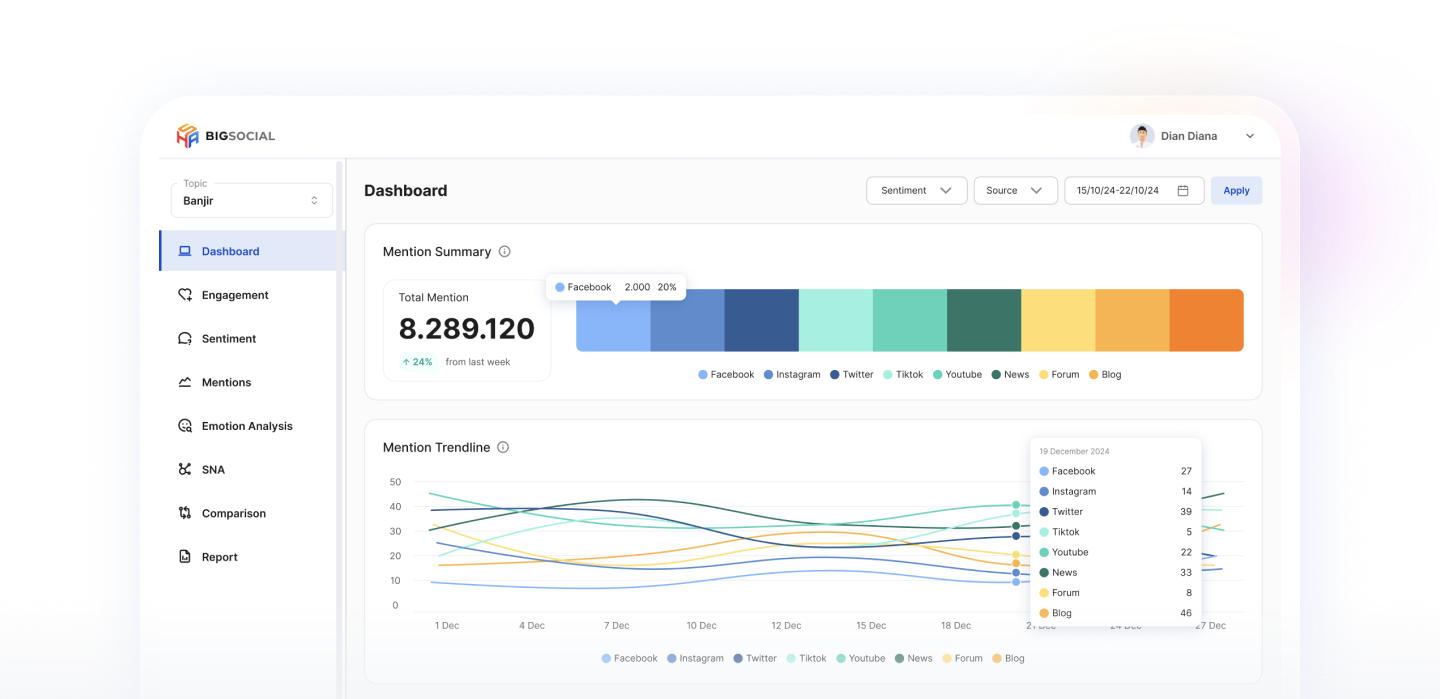Open the Source filter dropdown
The width and height of the screenshot is (1440, 699).
(x=1015, y=191)
